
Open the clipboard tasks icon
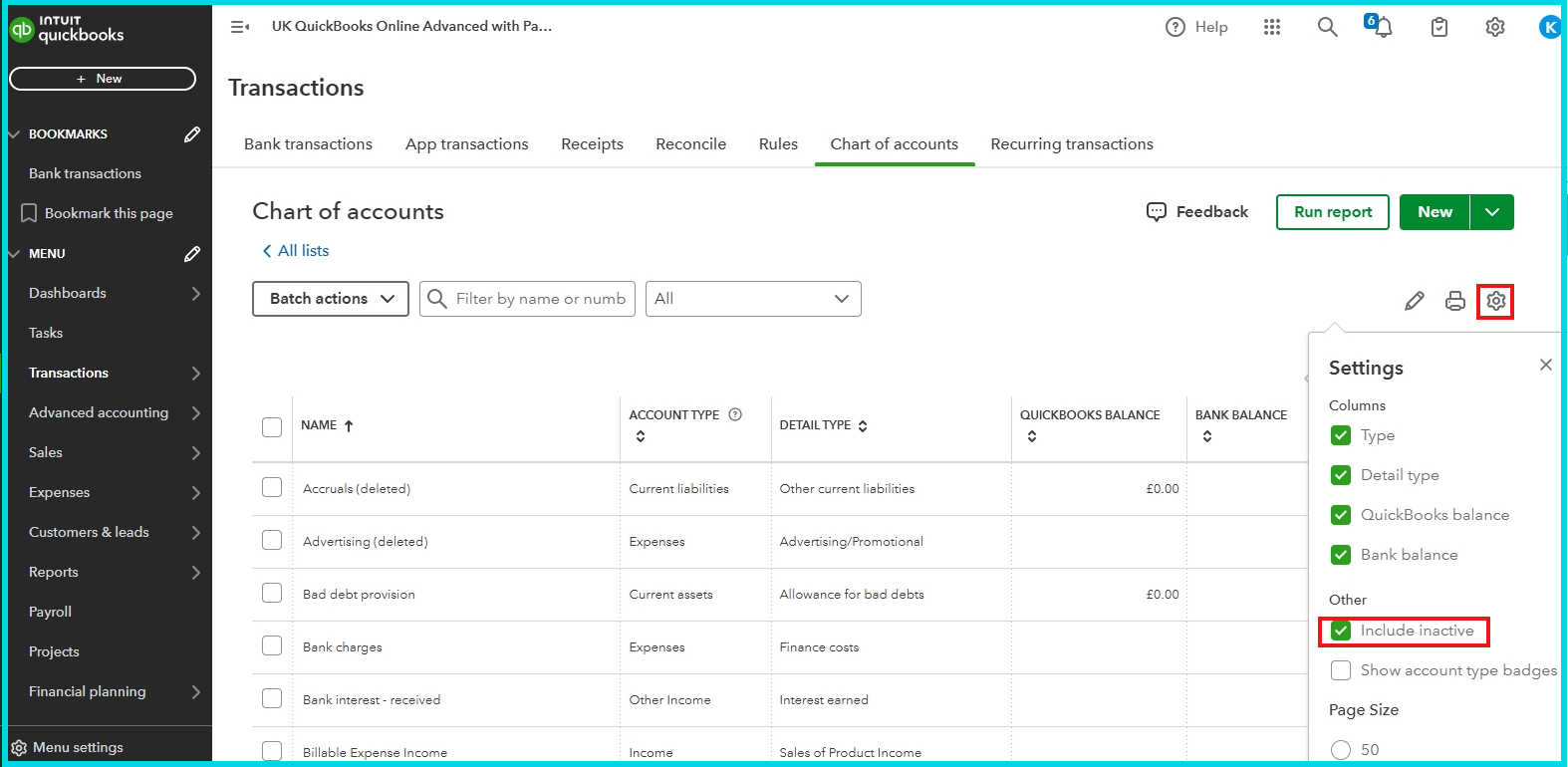point(1439,27)
